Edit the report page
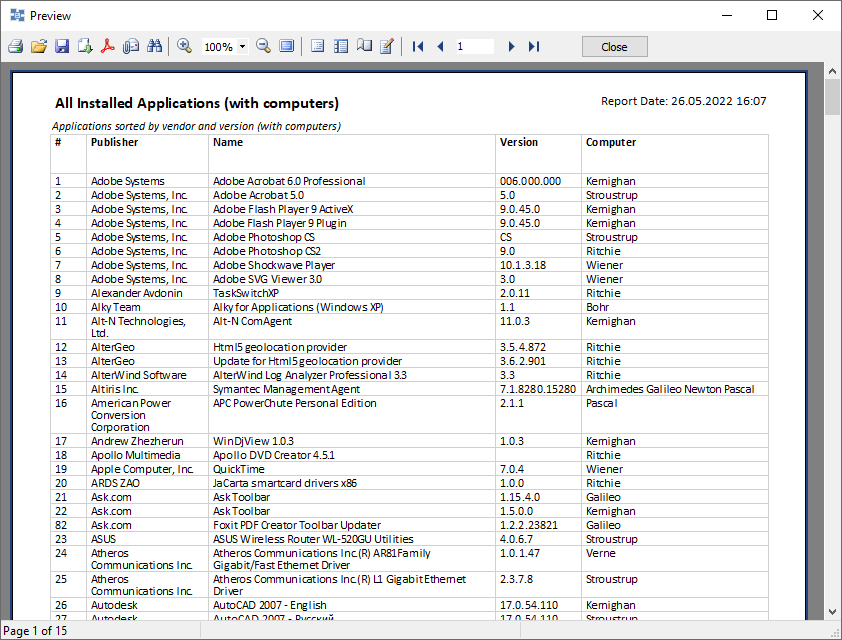Viewport: 842px width, 640px height. (387, 46)
